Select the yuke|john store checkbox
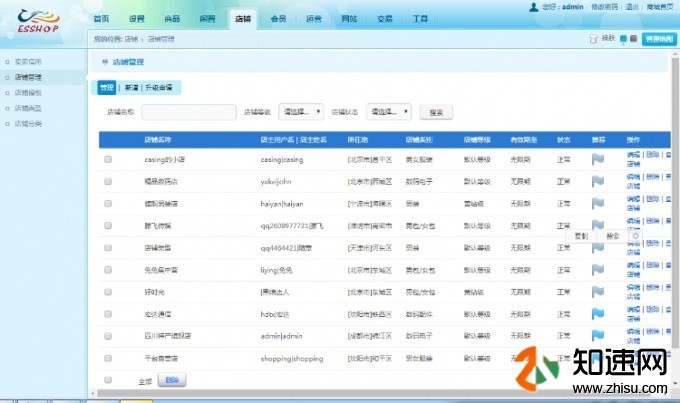Viewport: 680px width, 403px height. (108, 181)
